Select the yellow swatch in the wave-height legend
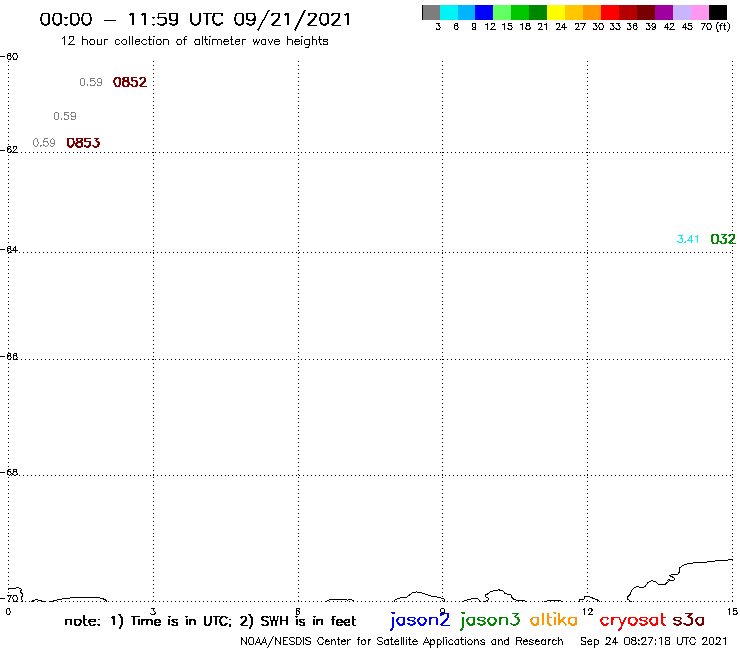Image resolution: width=740 pixels, height=650 pixels. point(556,12)
